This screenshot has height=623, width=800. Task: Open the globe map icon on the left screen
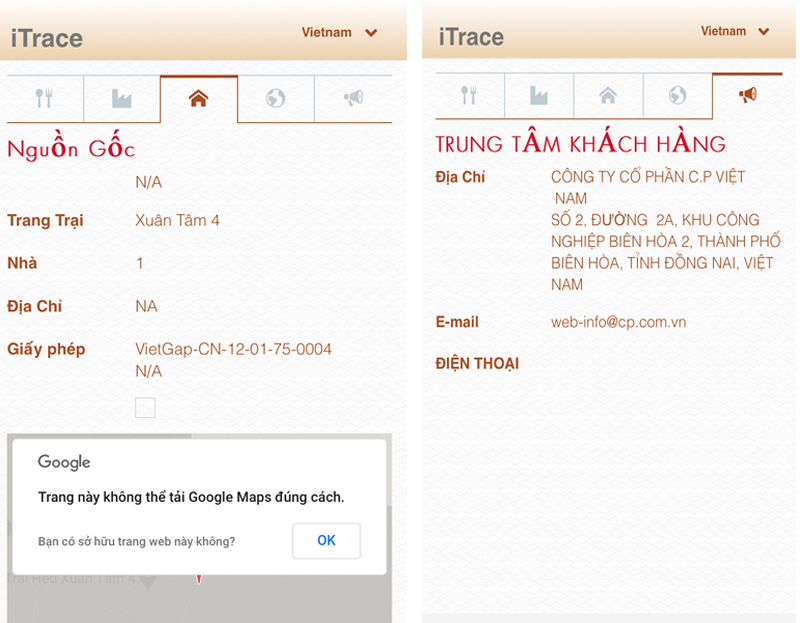[x=276, y=98]
